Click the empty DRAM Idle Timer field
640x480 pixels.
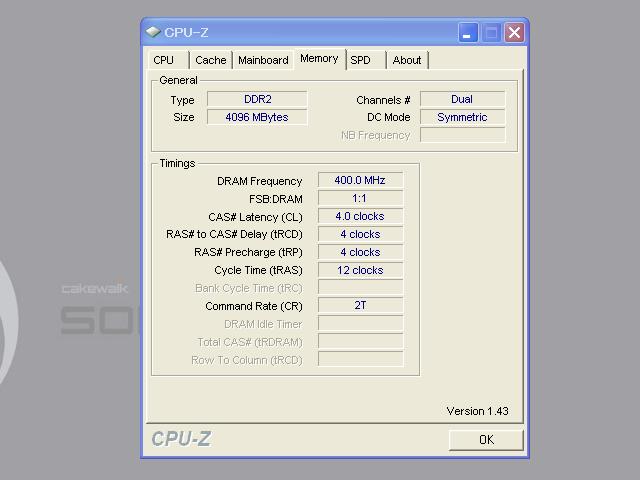coord(360,323)
